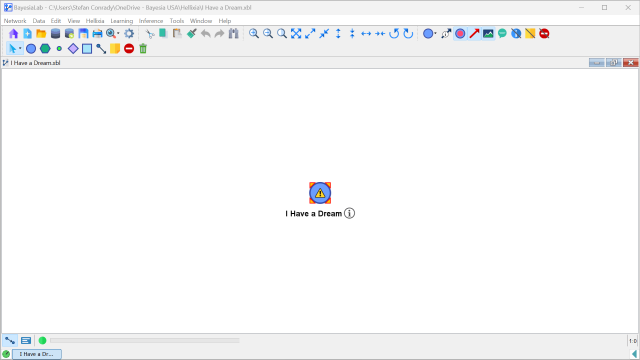Click the search magnifier toolbar icon

click(110, 33)
